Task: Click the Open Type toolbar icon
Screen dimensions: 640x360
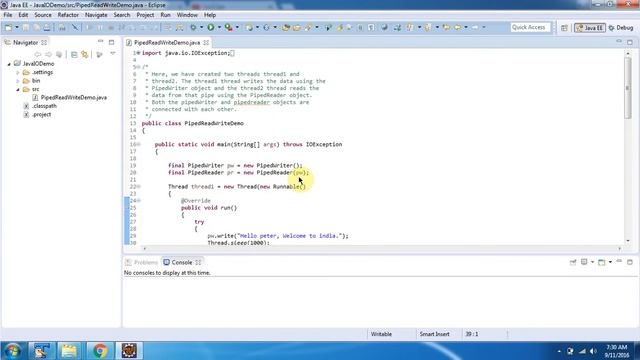Action: click(x=286, y=27)
